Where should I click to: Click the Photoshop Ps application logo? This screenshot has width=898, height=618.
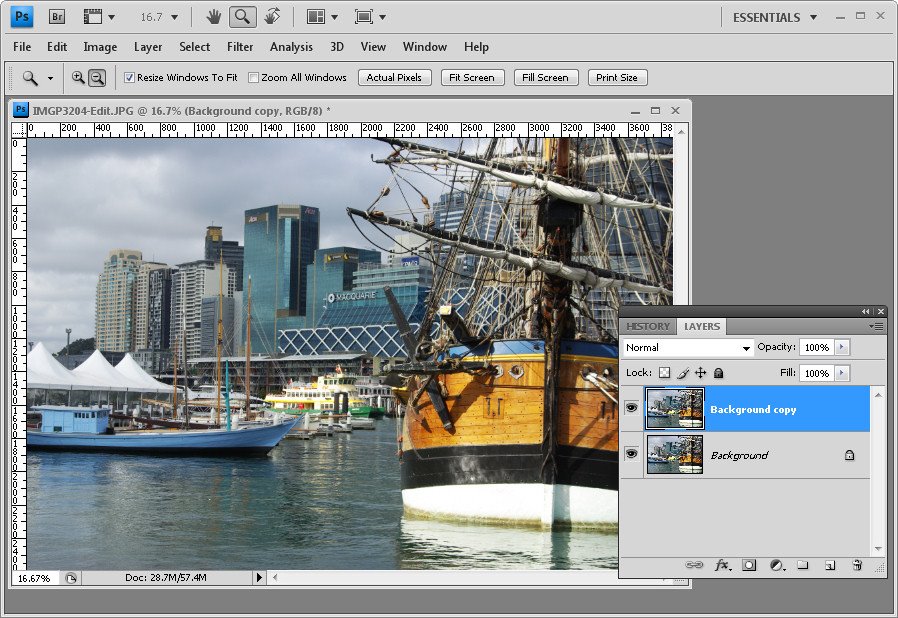pyautogui.click(x=22, y=17)
